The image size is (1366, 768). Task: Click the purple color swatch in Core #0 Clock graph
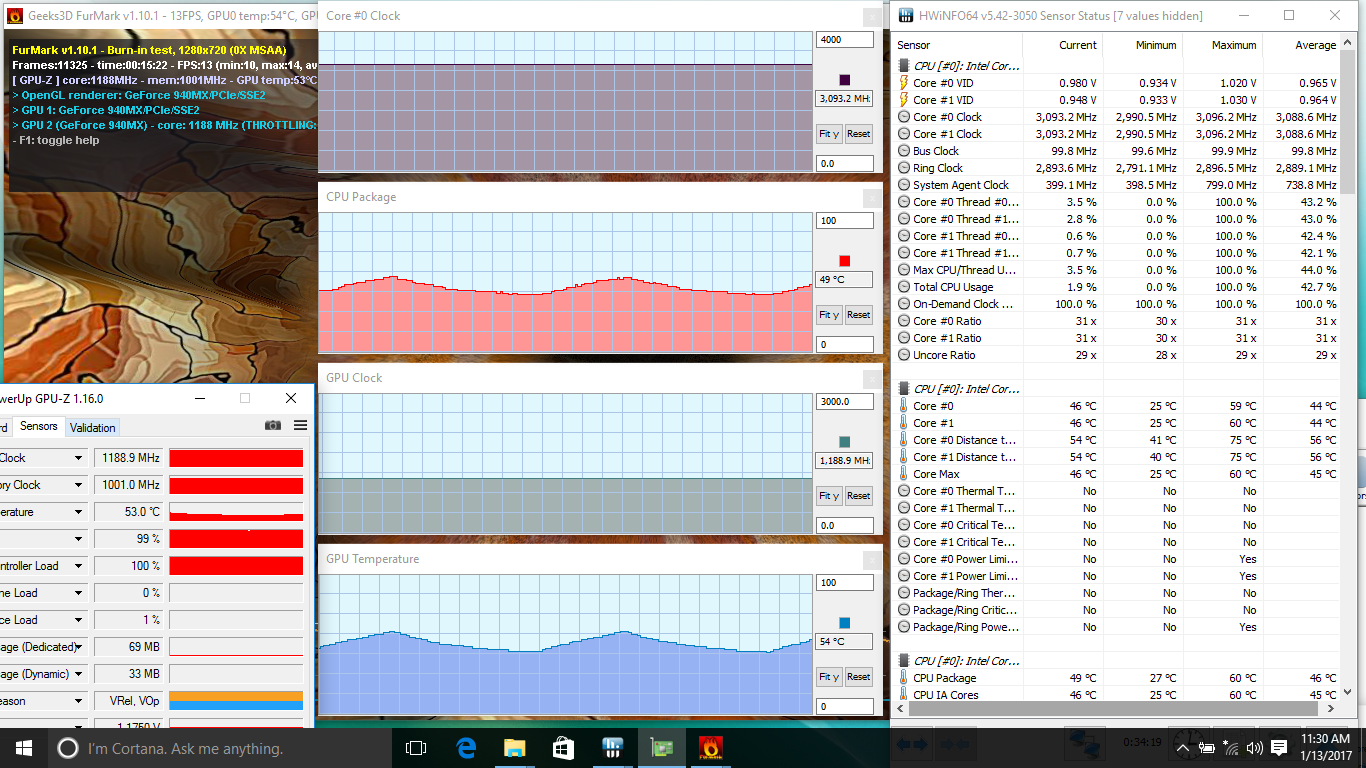coord(845,80)
